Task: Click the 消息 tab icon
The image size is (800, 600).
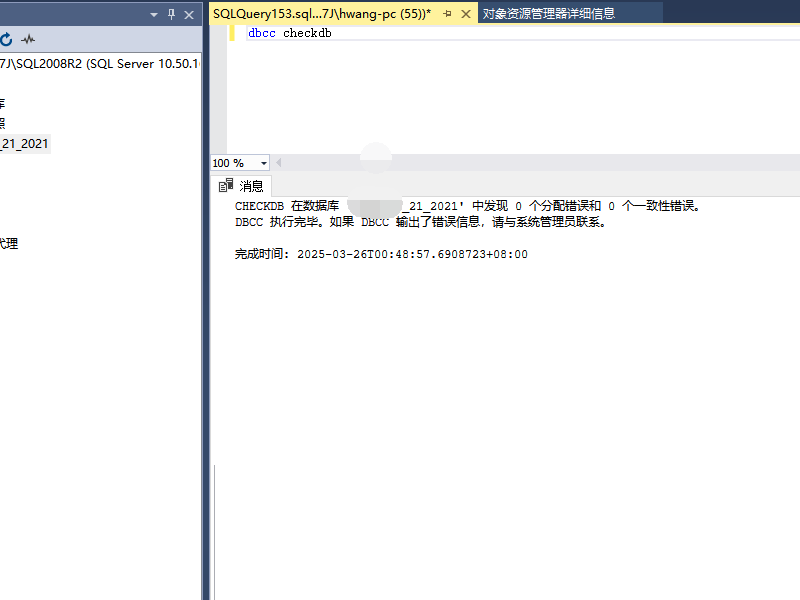Action: [x=226, y=185]
